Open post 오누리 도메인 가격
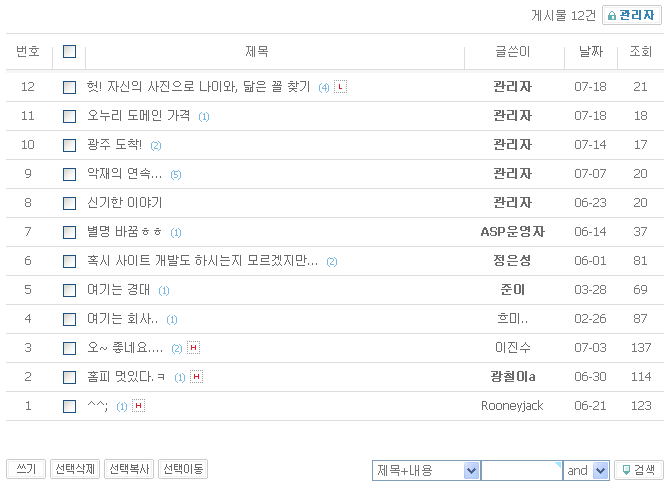670x494 pixels. [x=138, y=115]
